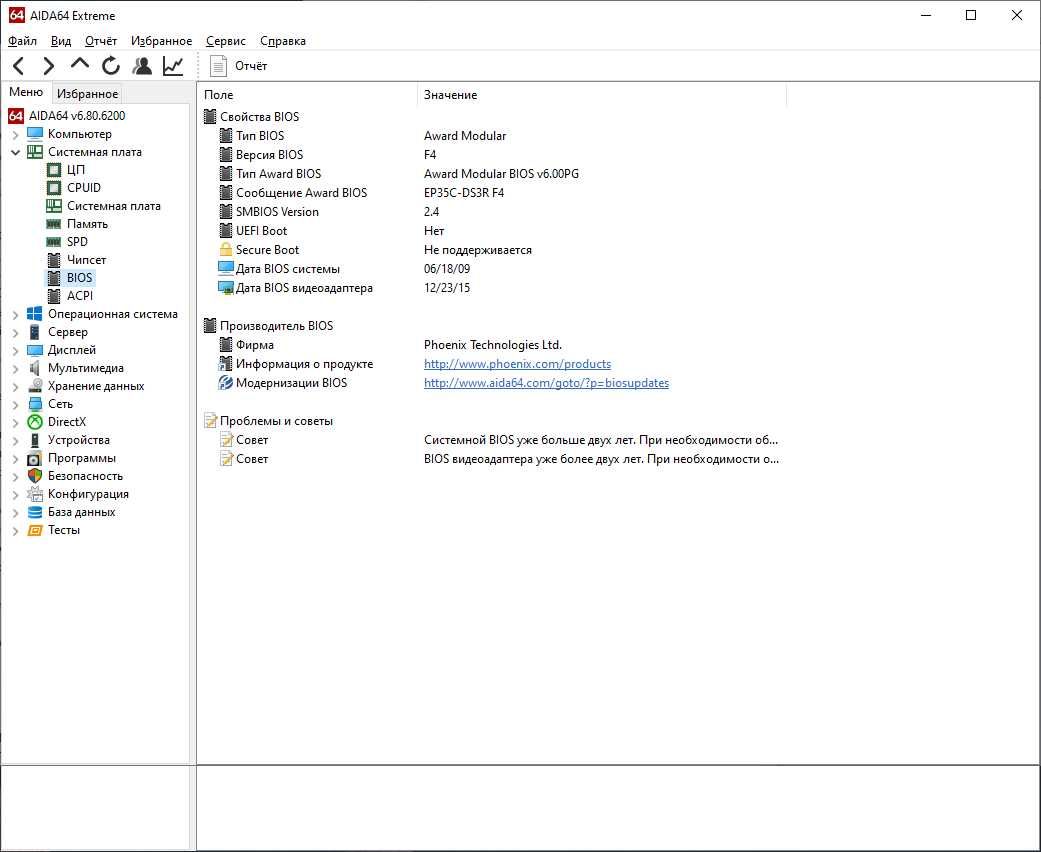Click the Безопасность shield icon

click(x=35, y=475)
